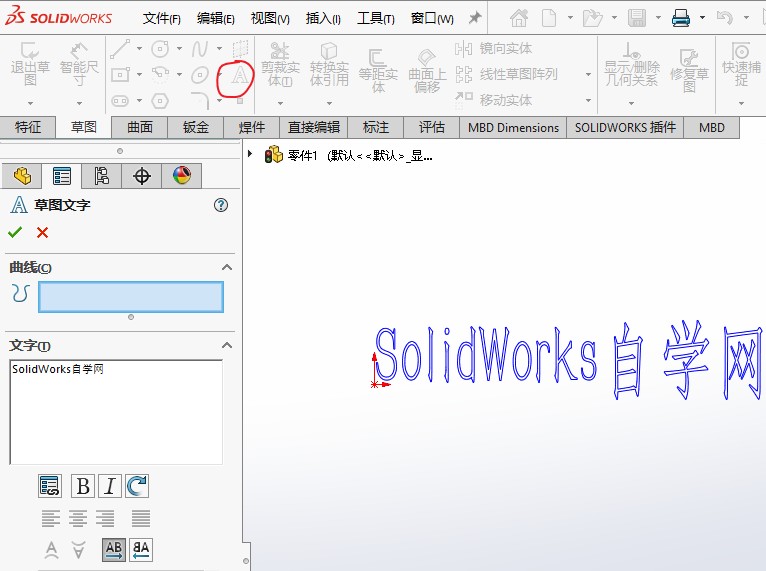766x571 pixels.
Task: Confirm sketch text with green checkmark
Action: point(15,232)
